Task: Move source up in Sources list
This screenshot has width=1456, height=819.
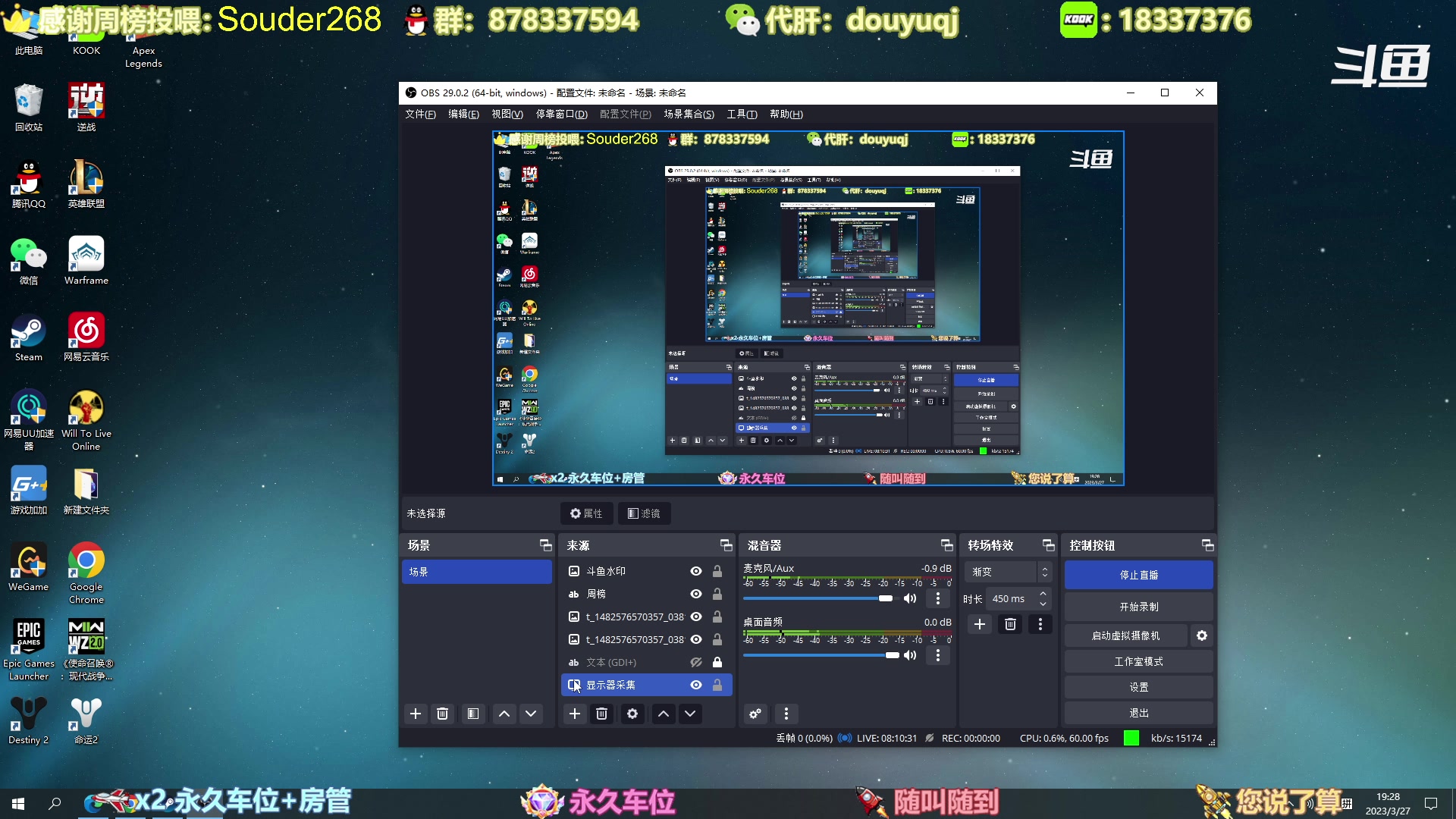Action: point(664,714)
